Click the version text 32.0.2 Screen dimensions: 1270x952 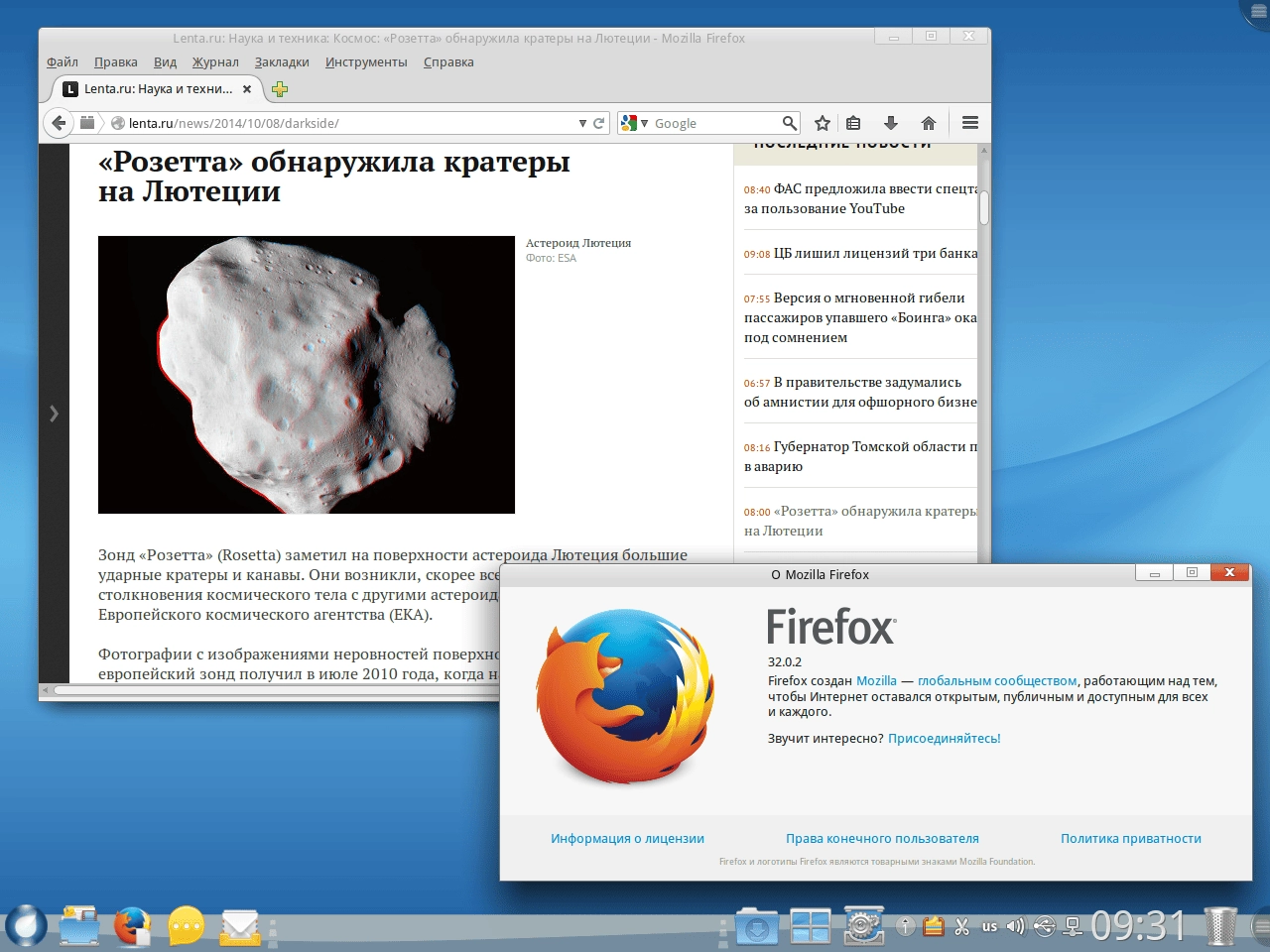784,661
